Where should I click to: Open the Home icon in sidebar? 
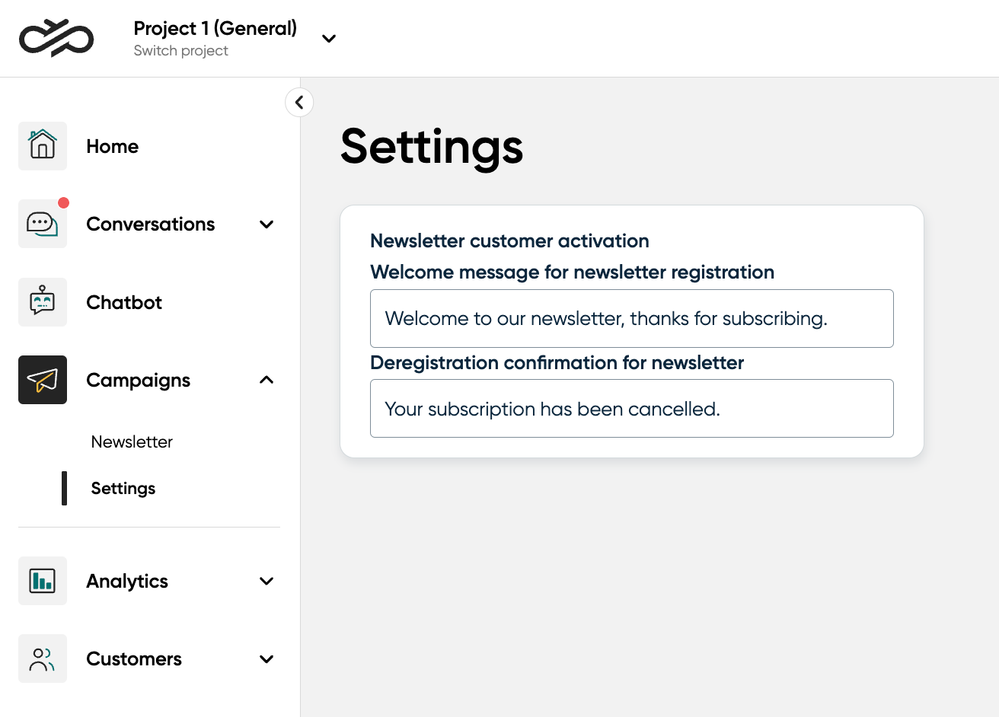click(x=43, y=146)
